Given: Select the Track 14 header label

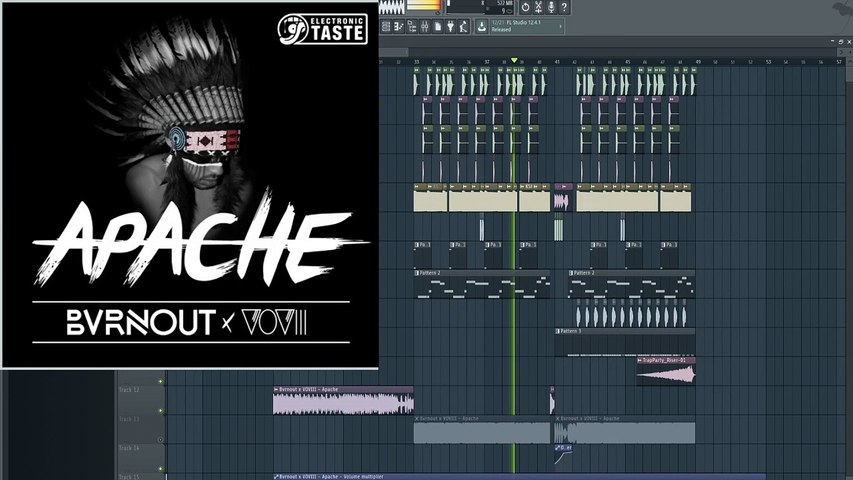Looking at the screenshot, I should click(129, 448).
